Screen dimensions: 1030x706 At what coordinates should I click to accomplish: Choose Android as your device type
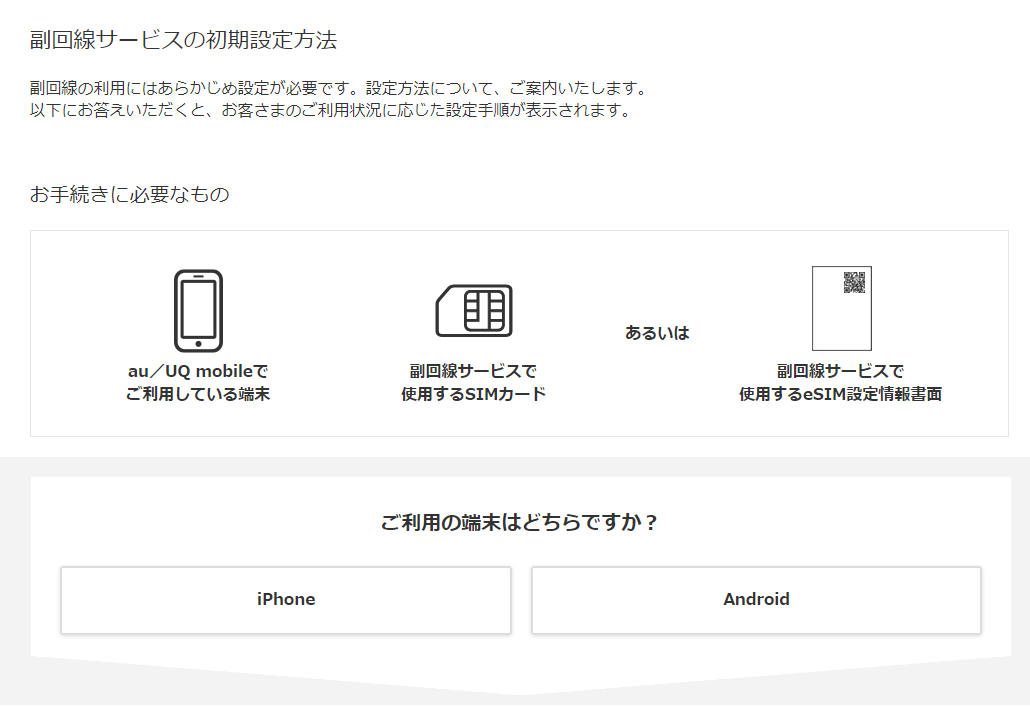click(757, 600)
